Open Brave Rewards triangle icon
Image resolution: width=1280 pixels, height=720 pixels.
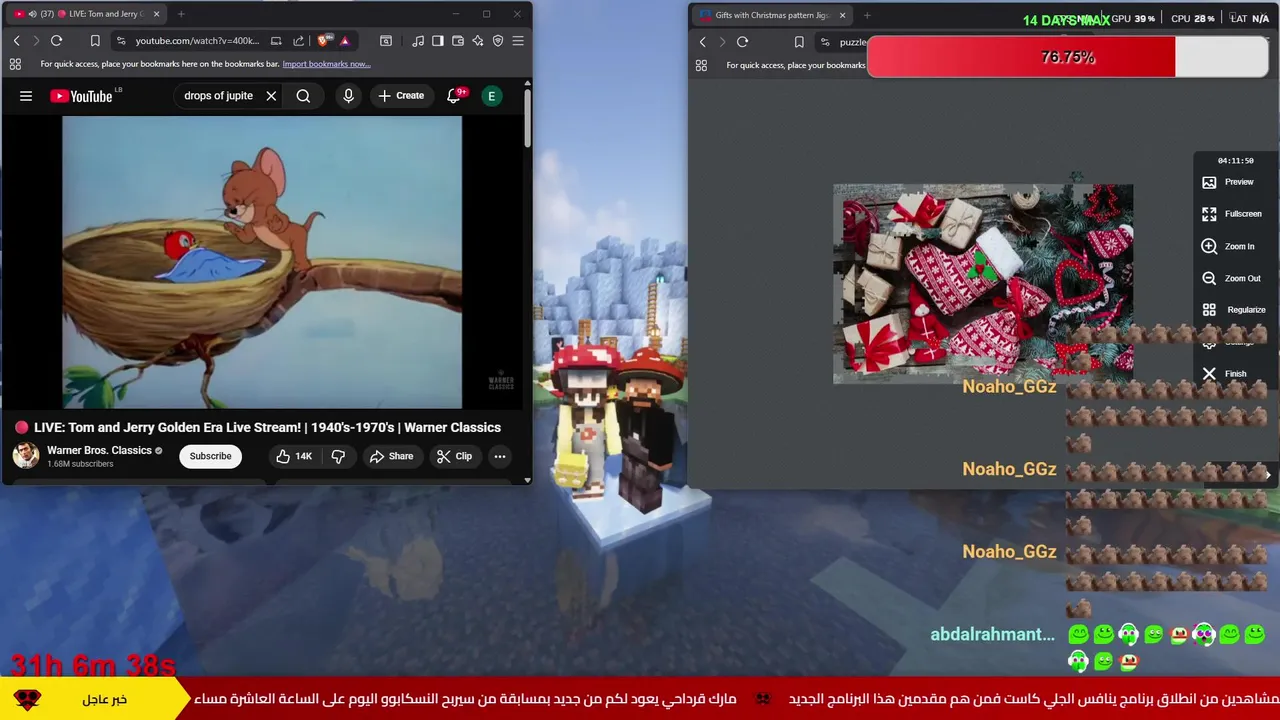344,41
